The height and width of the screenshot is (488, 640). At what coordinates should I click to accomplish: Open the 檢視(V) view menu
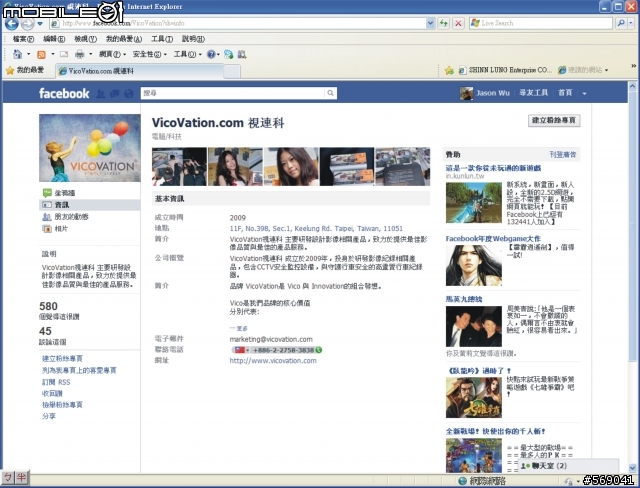pyautogui.click(x=86, y=39)
